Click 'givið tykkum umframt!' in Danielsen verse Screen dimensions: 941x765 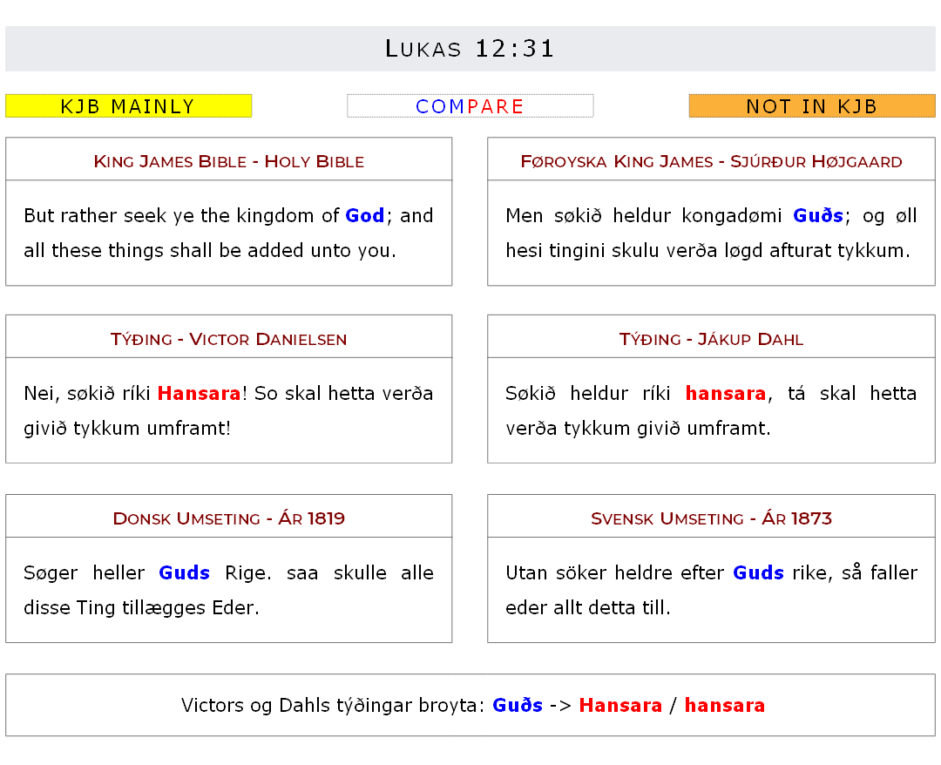coord(127,428)
